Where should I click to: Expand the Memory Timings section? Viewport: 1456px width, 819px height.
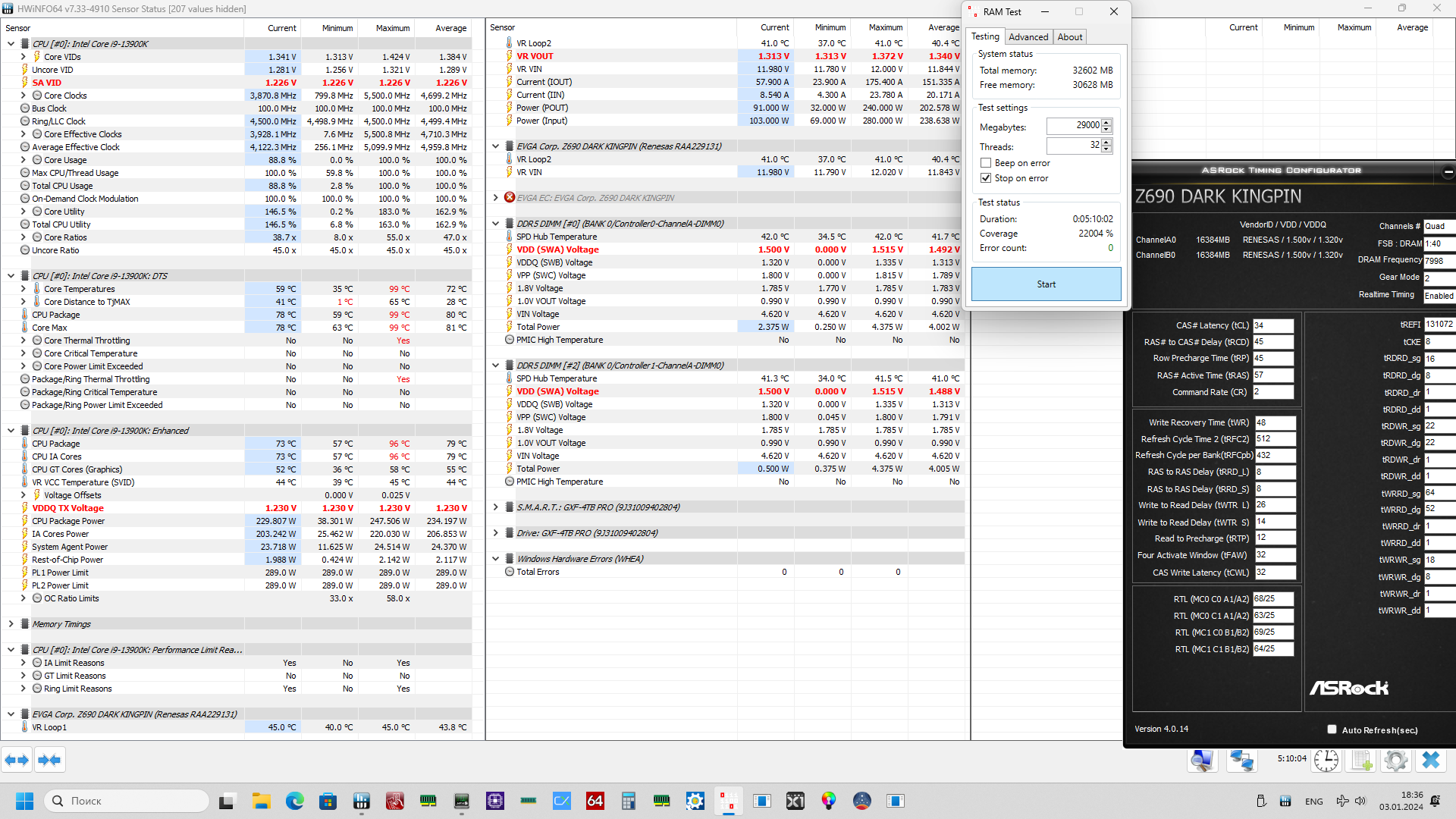coord(11,624)
